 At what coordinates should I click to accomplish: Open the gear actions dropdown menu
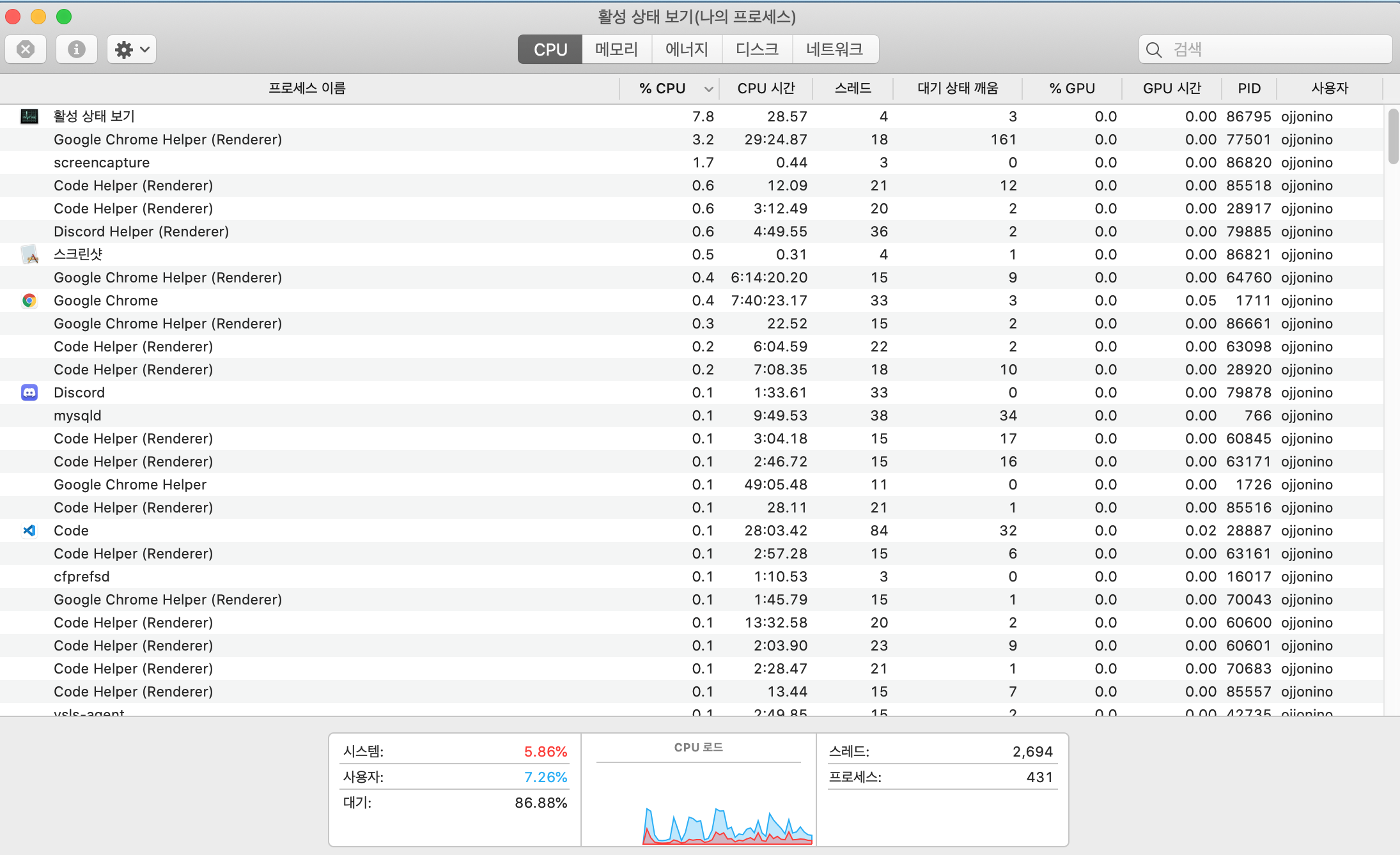[x=132, y=49]
